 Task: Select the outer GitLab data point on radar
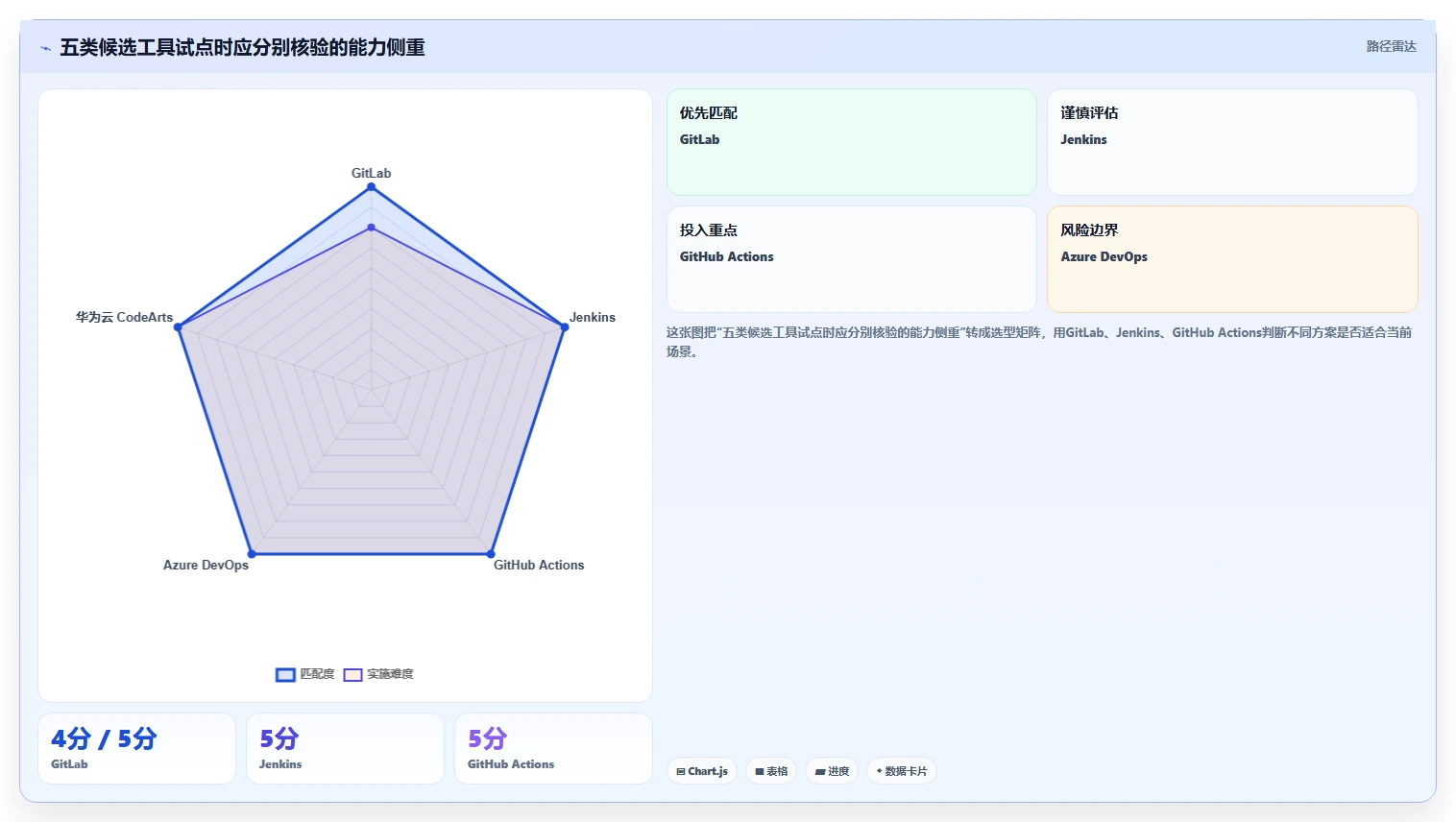(x=371, y=186)
